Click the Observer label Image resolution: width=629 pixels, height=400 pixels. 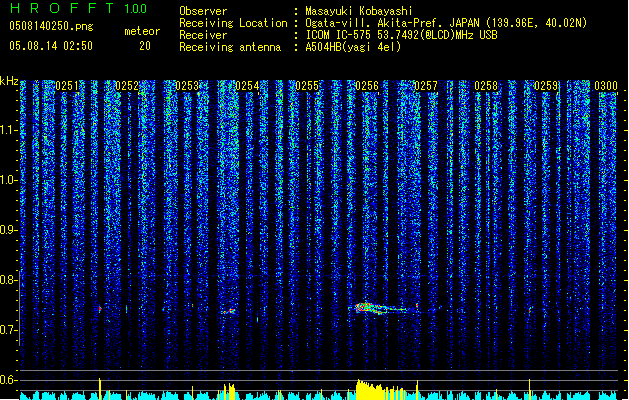tap(203, 11)
